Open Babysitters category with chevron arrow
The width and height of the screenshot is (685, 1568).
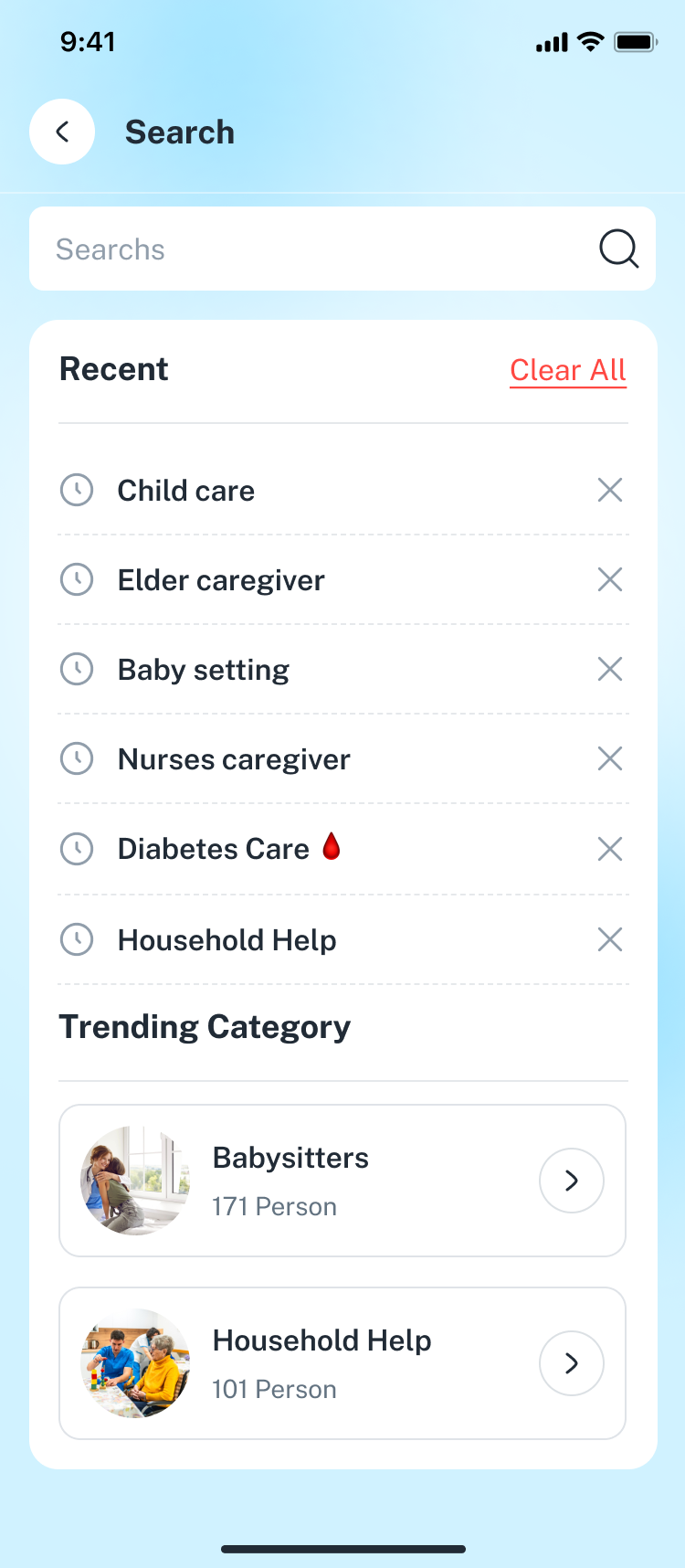pos(571,1181)
